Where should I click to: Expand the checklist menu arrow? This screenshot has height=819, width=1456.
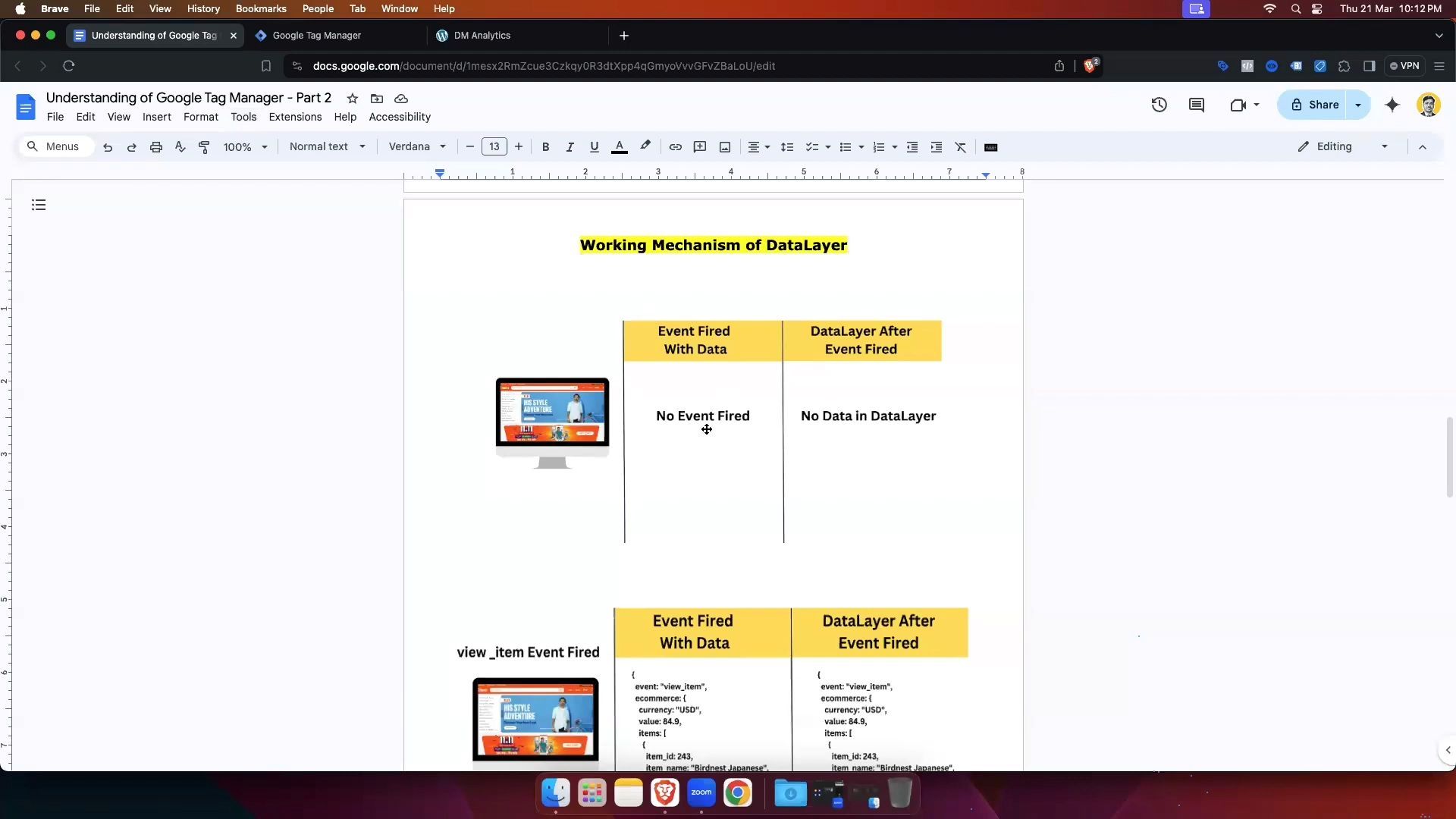(828, 147)
